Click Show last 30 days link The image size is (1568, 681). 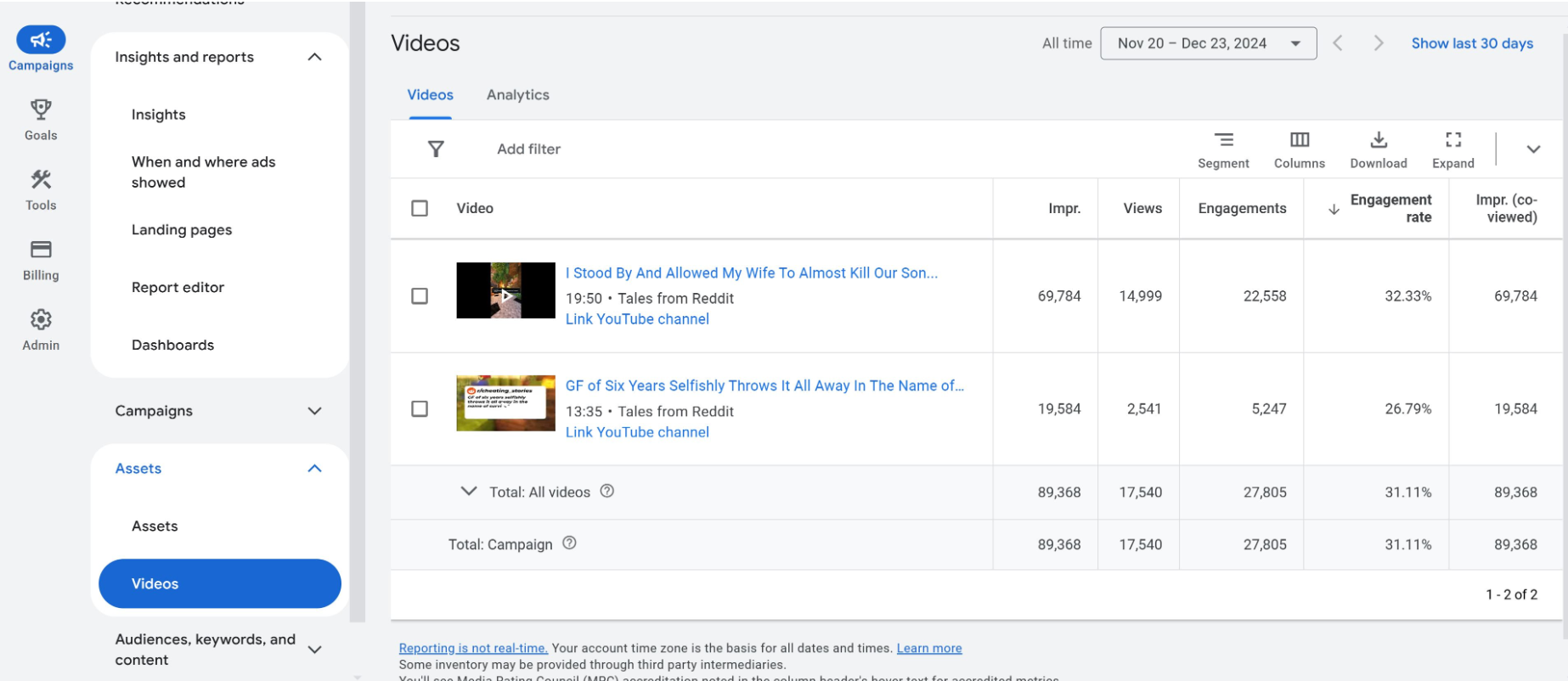1471,43
